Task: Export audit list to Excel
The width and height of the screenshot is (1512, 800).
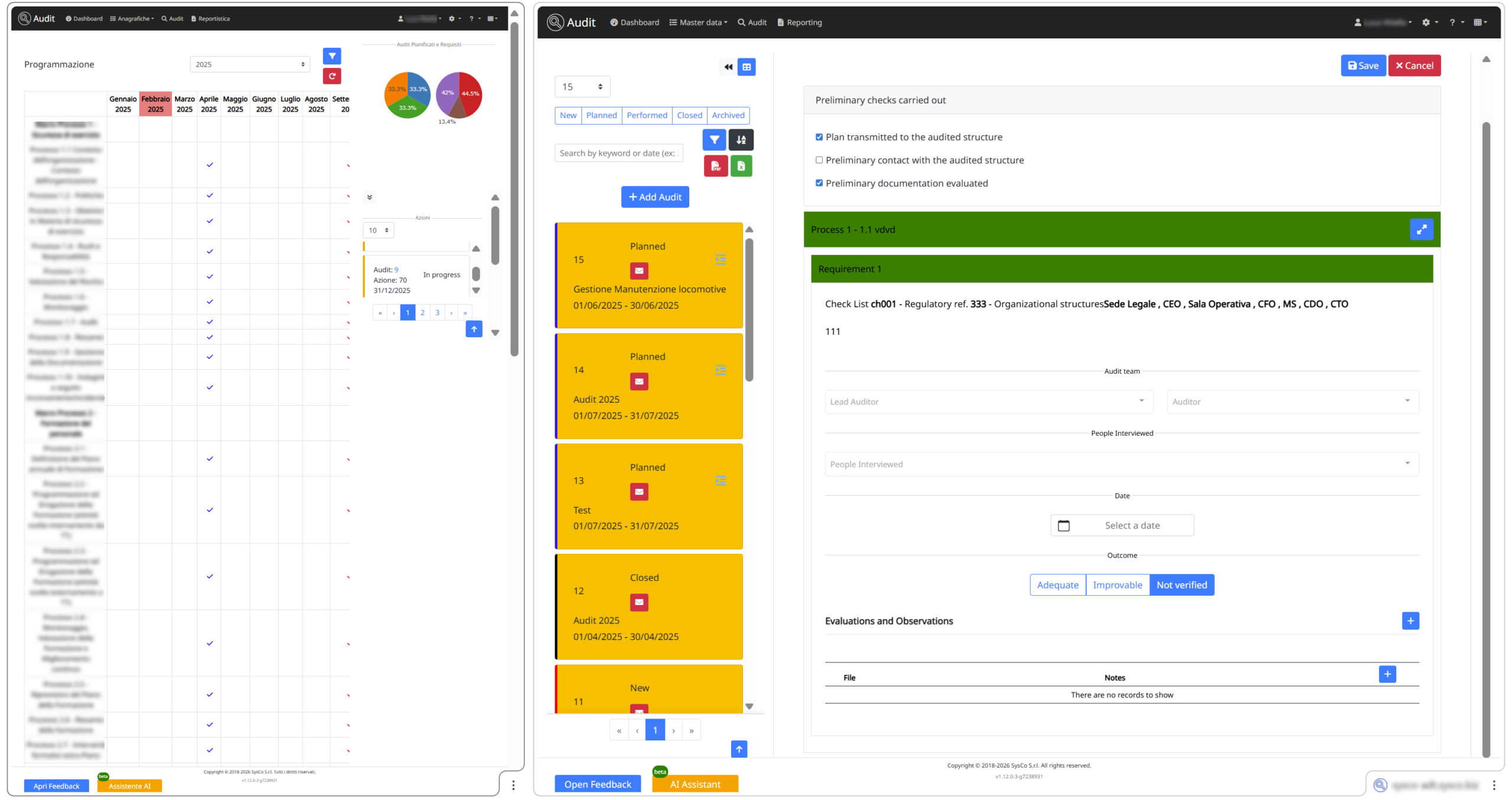Action: [741, 166]
